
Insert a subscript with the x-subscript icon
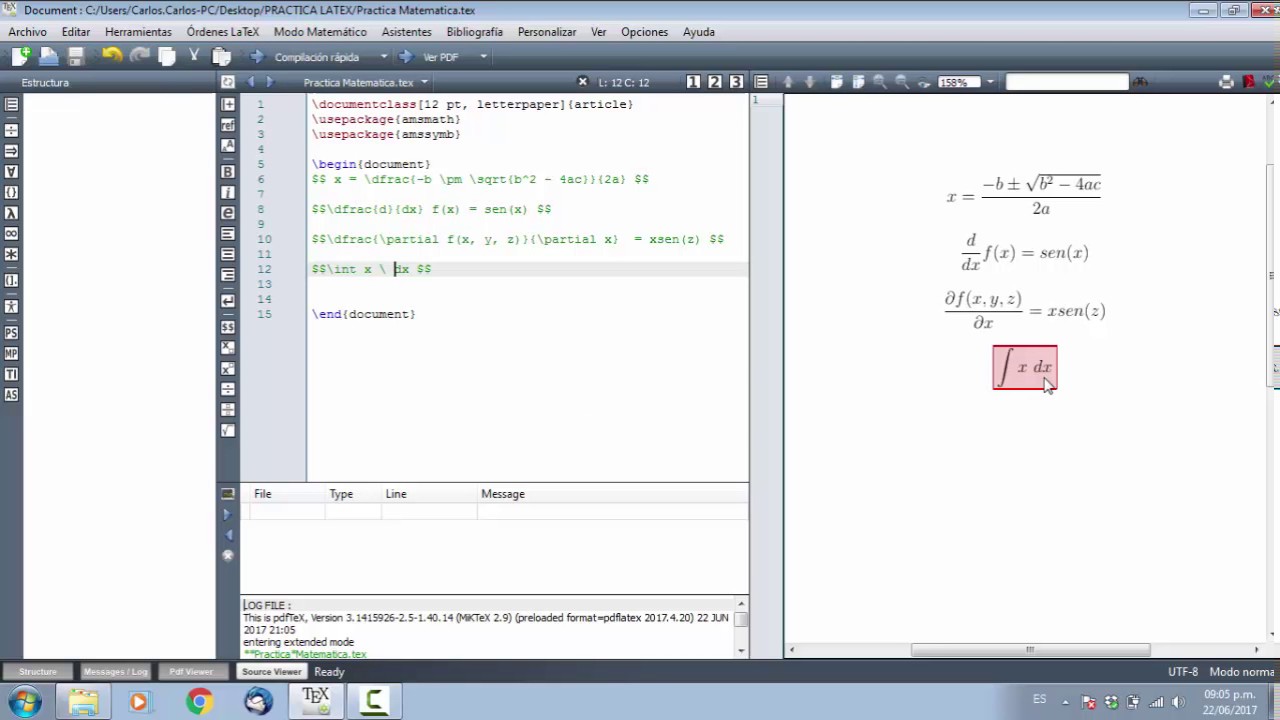pyautogui.click(x=228, y=347)
